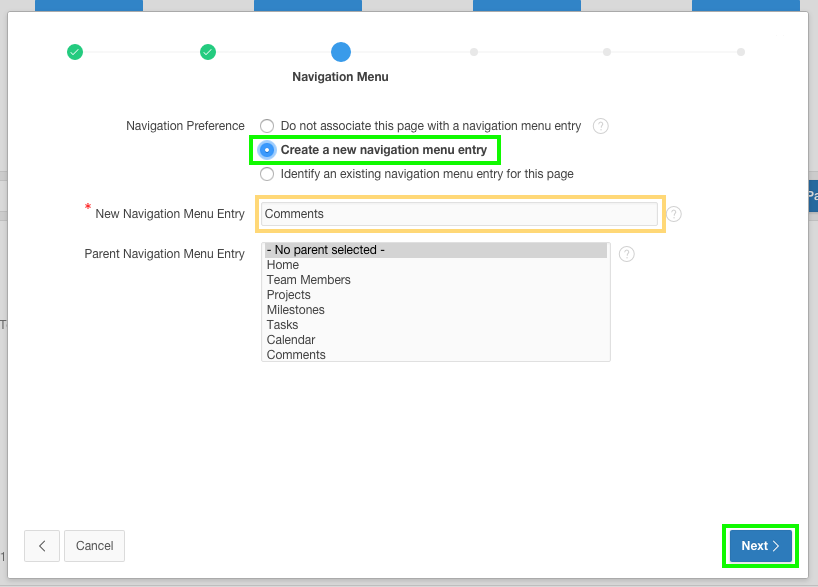Click the second green wizard checkmark
Viewport: 818px width, 587px height.
(208, 52)
